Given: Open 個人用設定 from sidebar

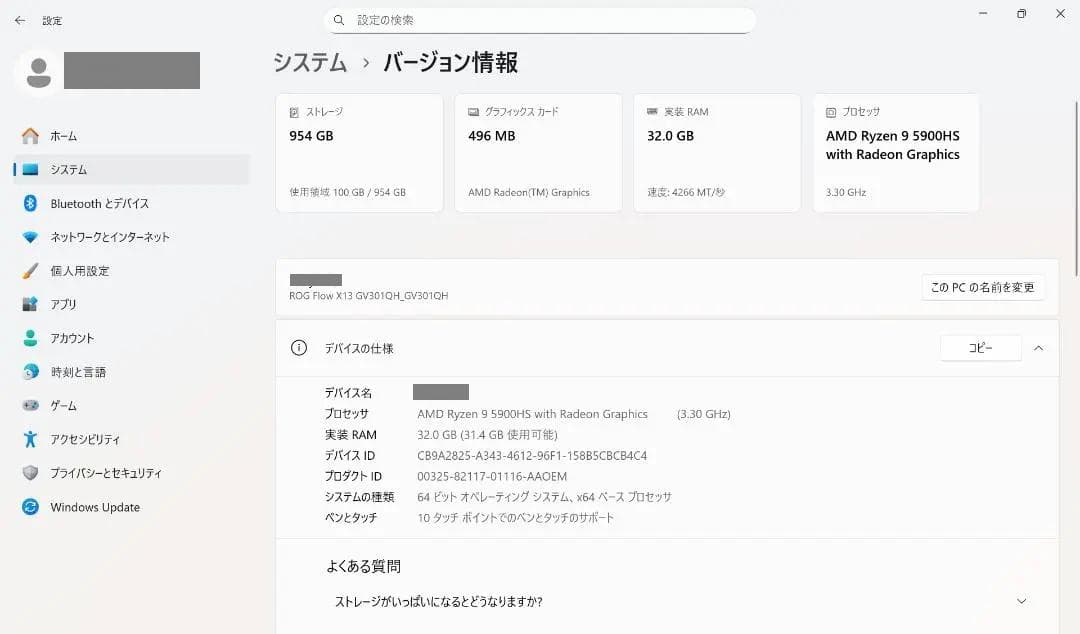Looking at the screenshot, I should 85,270.
